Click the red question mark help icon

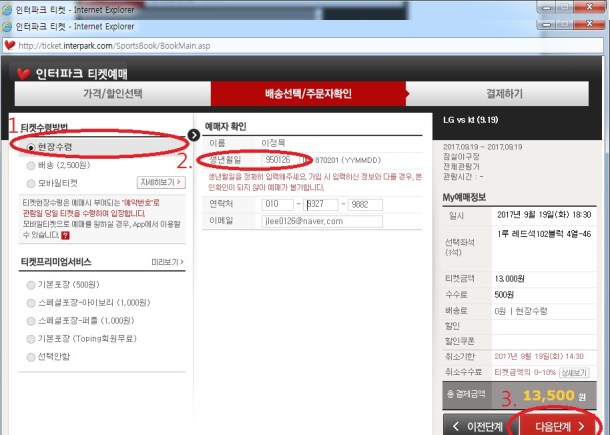tap(65, 235)
